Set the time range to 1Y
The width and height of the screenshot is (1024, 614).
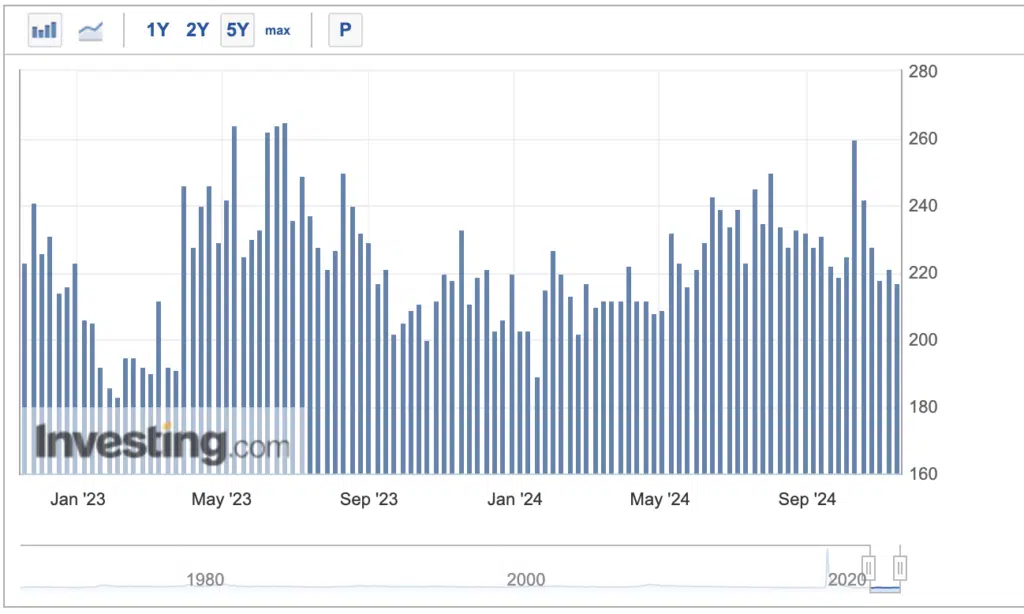[x=157, y=30]
